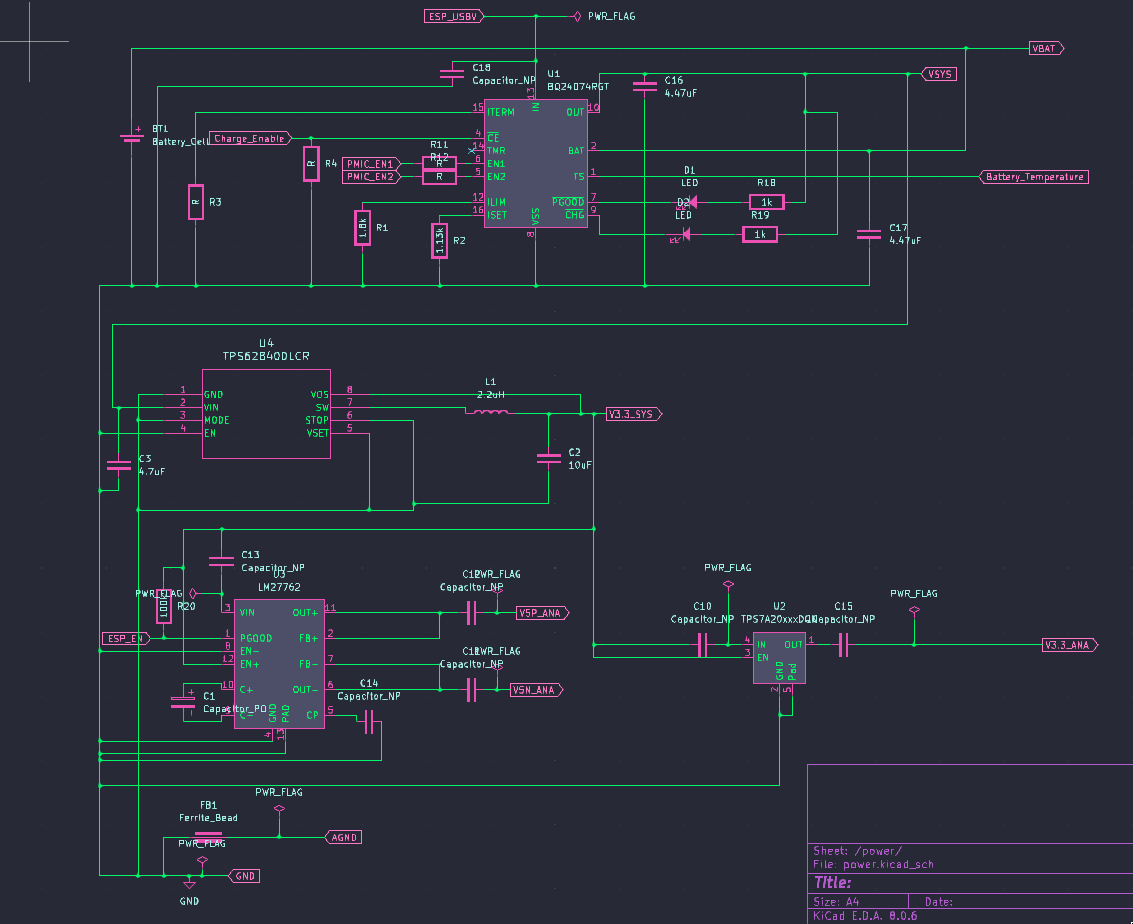The image size is (1133, 924).
Task: Select the ESP_USBV global label
Action: click(454, 16)
